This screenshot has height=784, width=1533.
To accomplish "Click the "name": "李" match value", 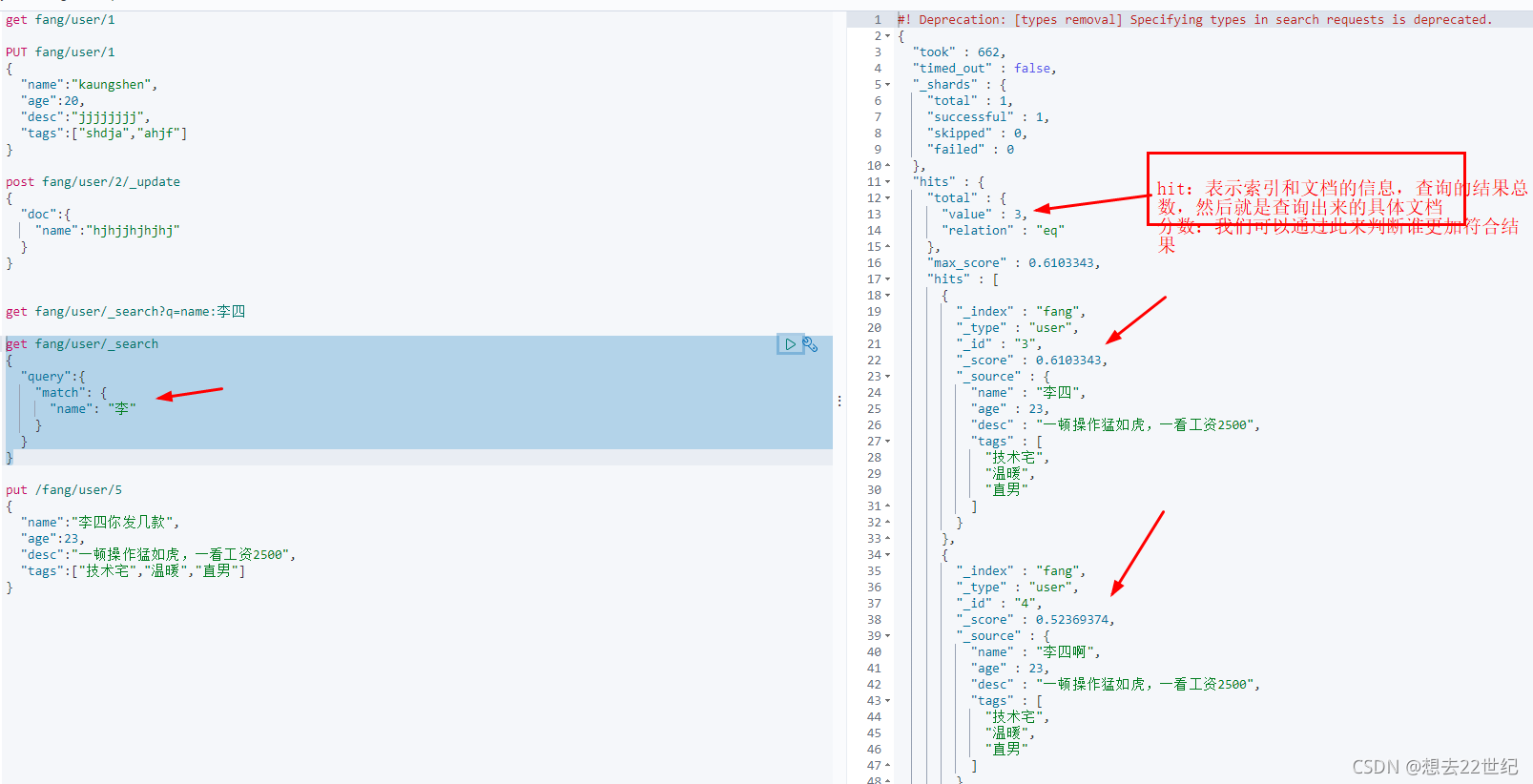I will click(93, 409).
